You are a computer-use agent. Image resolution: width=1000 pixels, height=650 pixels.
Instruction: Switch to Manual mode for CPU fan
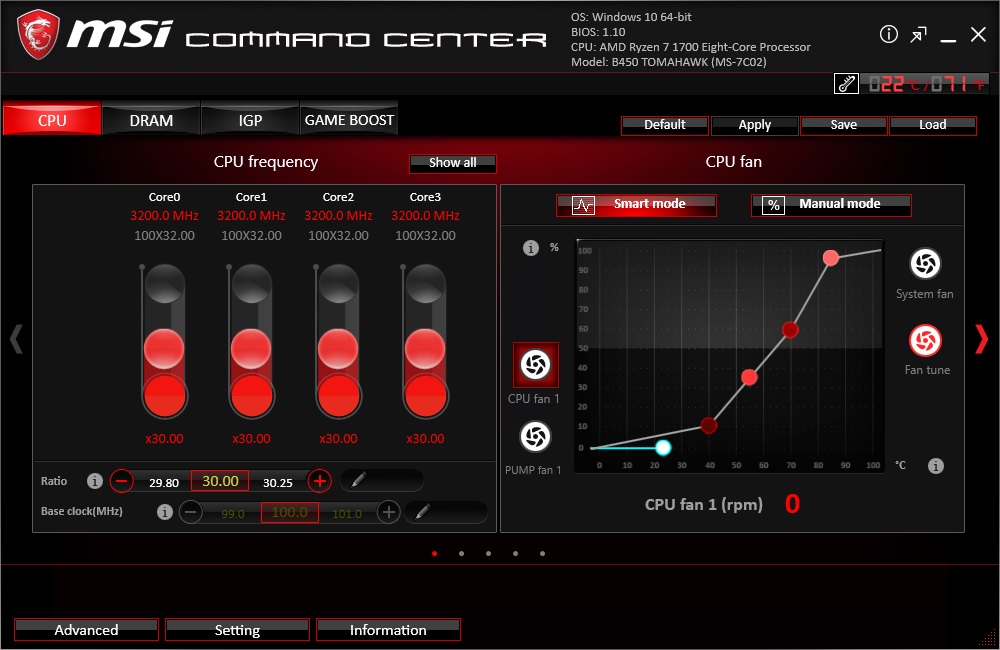tap(831, 205)
